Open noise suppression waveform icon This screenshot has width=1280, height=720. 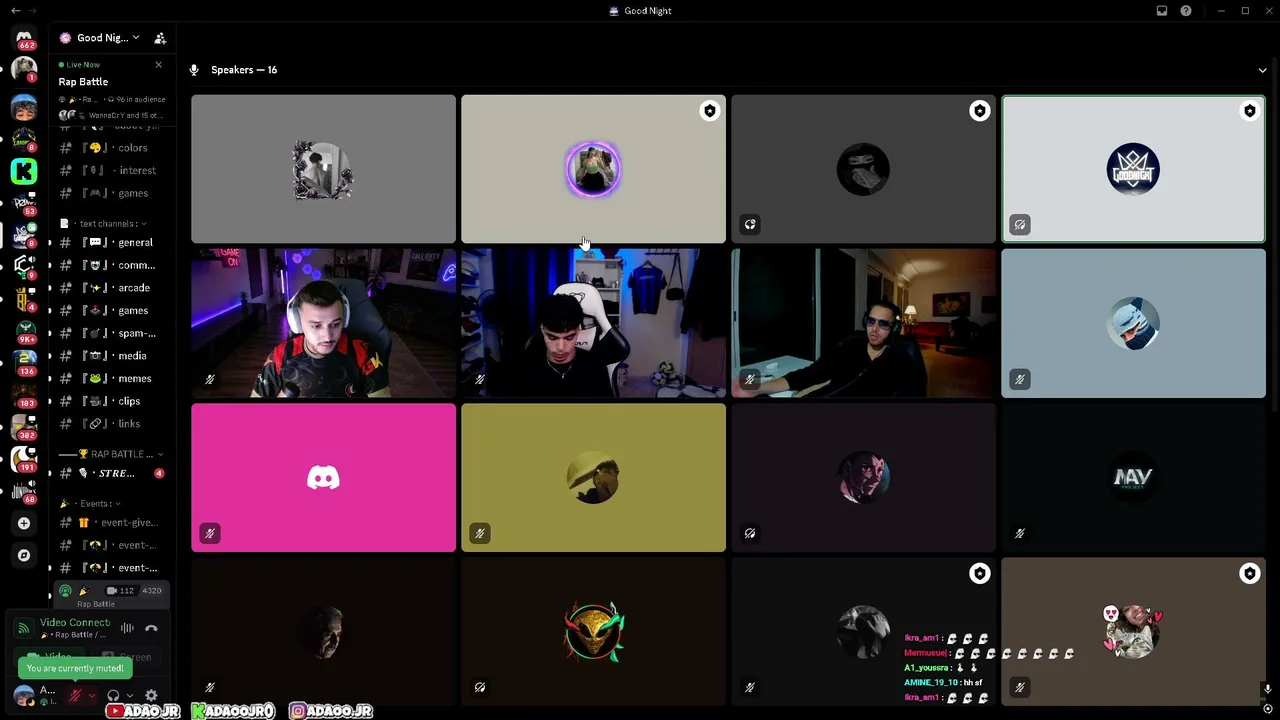point(127,628)
